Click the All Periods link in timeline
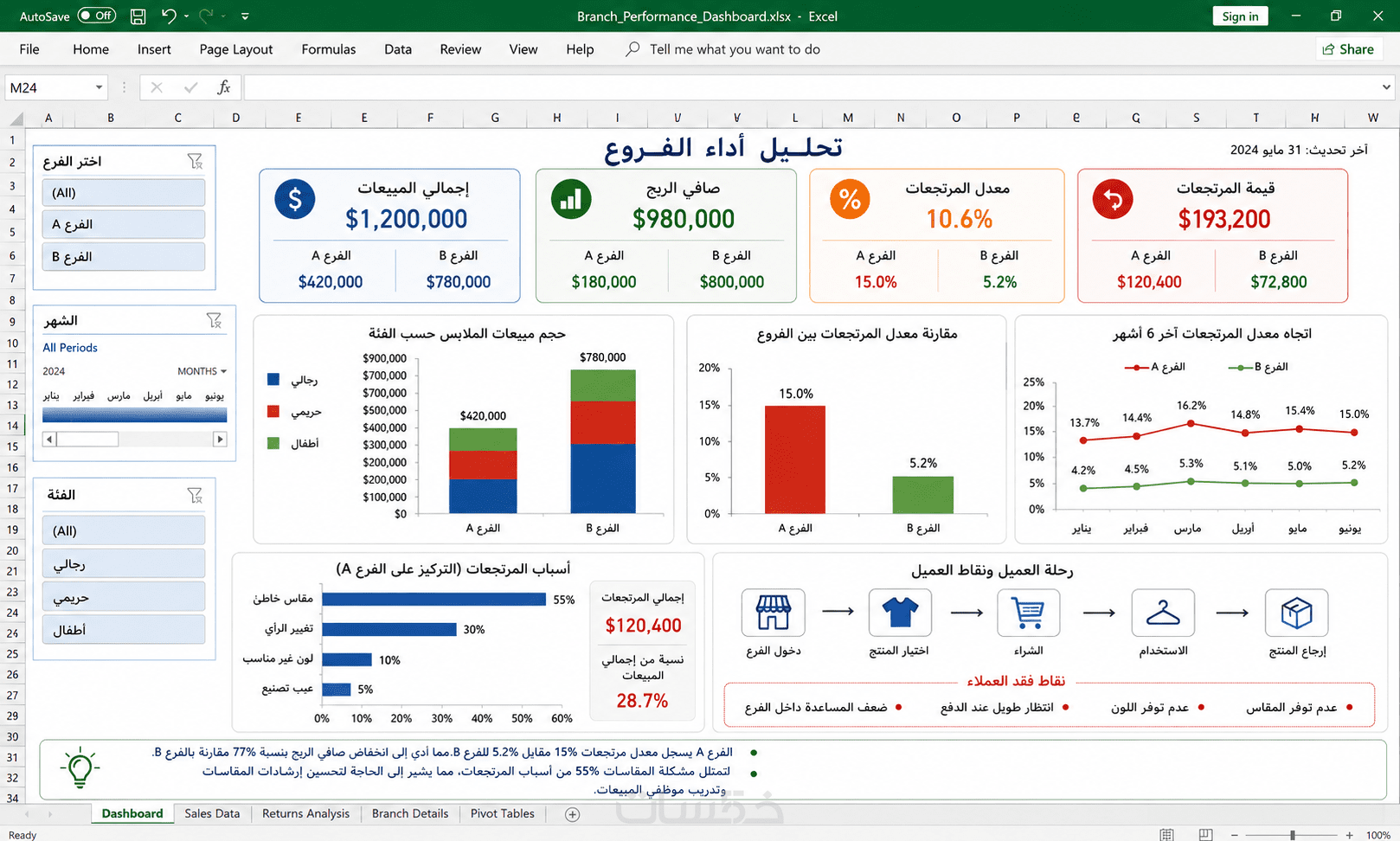Viewport: 1400px width, 841px height. point(70,348)
